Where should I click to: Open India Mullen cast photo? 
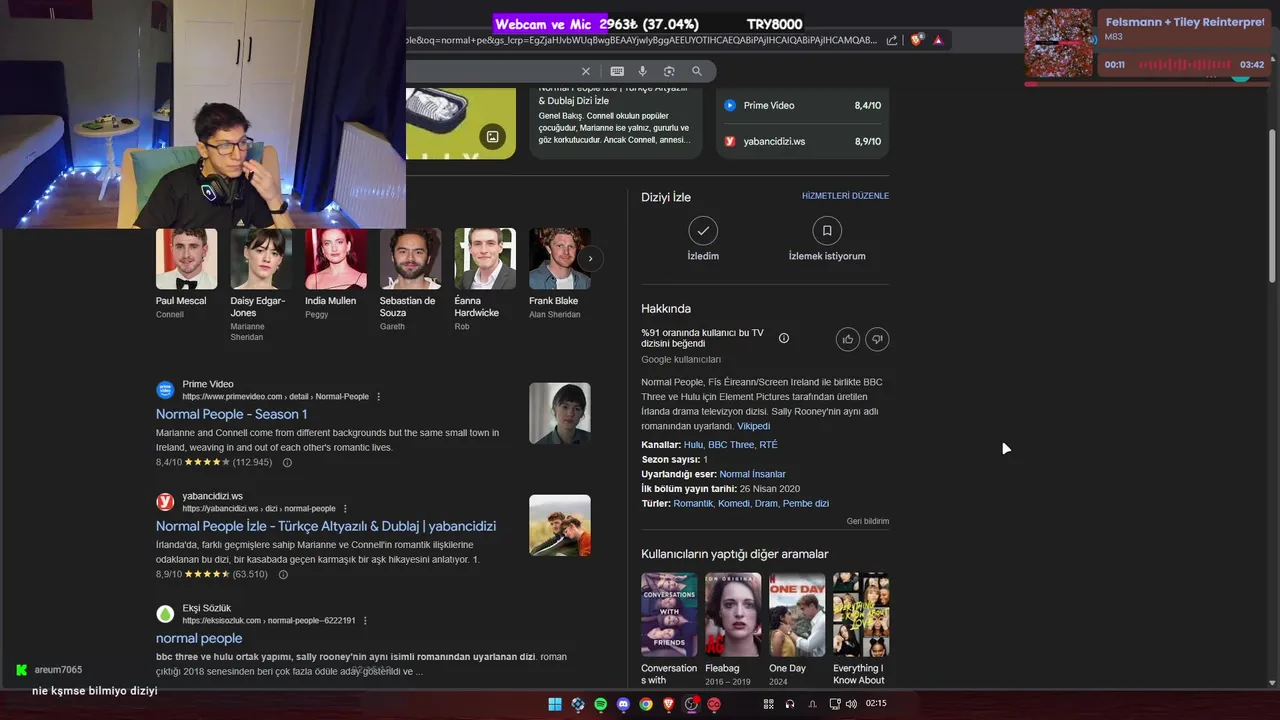[336, 259]
